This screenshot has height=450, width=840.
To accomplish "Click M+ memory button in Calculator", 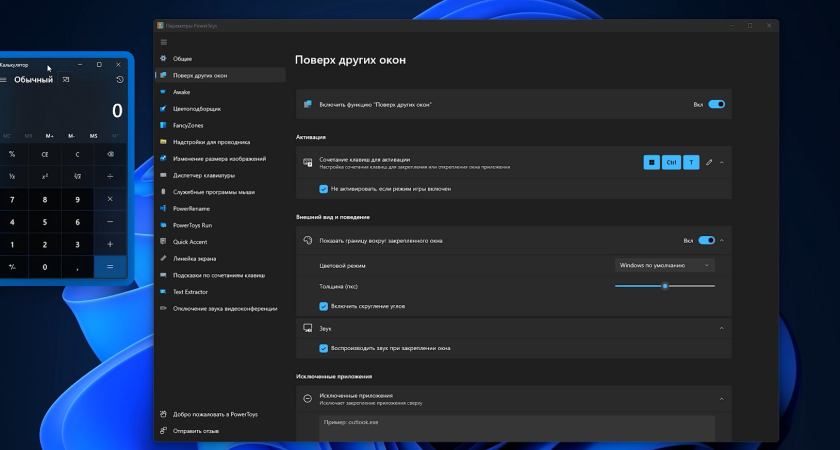I will 49,136.
